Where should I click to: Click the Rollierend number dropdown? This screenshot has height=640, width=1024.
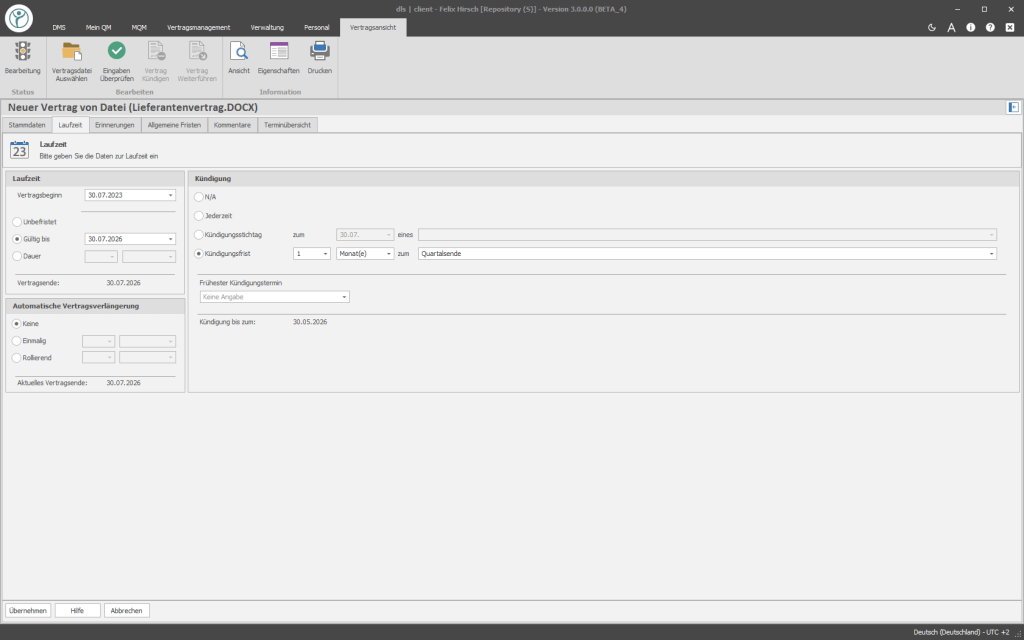point(99,357)
